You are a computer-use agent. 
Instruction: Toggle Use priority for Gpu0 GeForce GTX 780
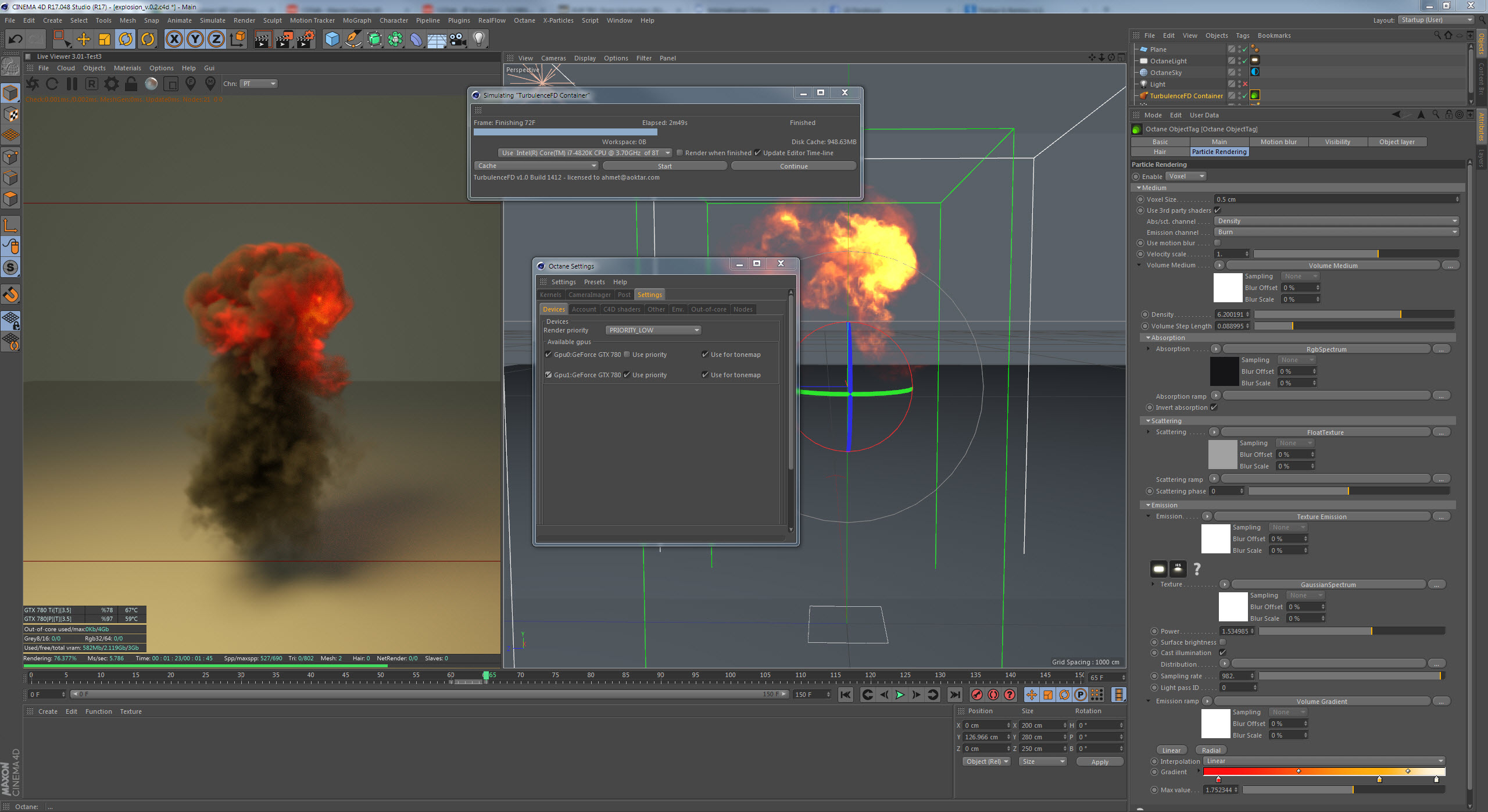pyautogui.click(x=627, y=355)
